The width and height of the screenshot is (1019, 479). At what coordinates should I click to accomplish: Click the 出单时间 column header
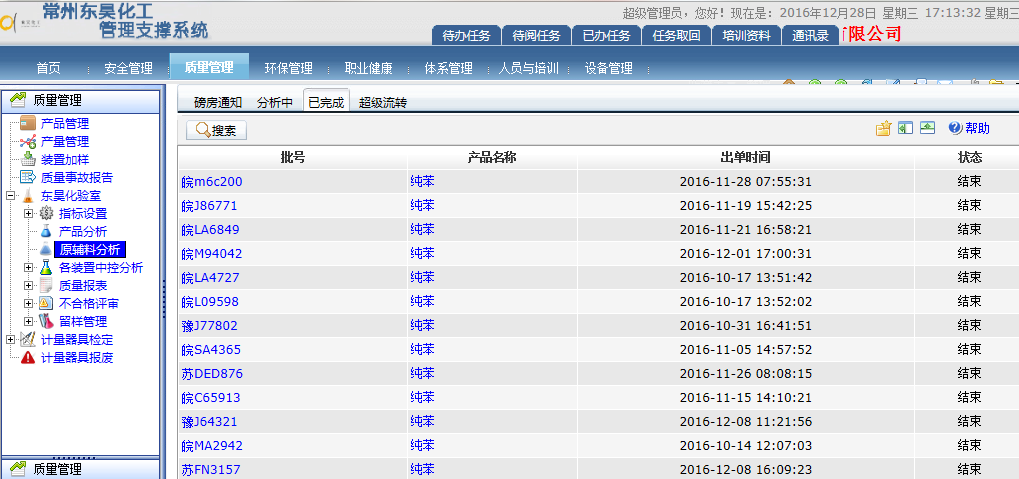745,157
